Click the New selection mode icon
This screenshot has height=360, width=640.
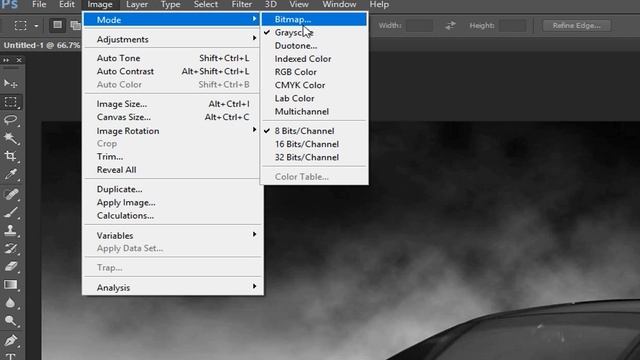pos(58,25)
